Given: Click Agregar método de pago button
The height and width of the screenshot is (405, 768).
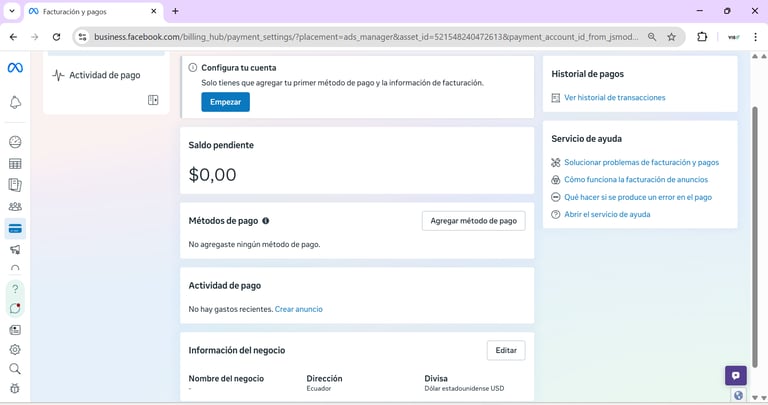Looking at the screenshot, I should pos(473,221).
